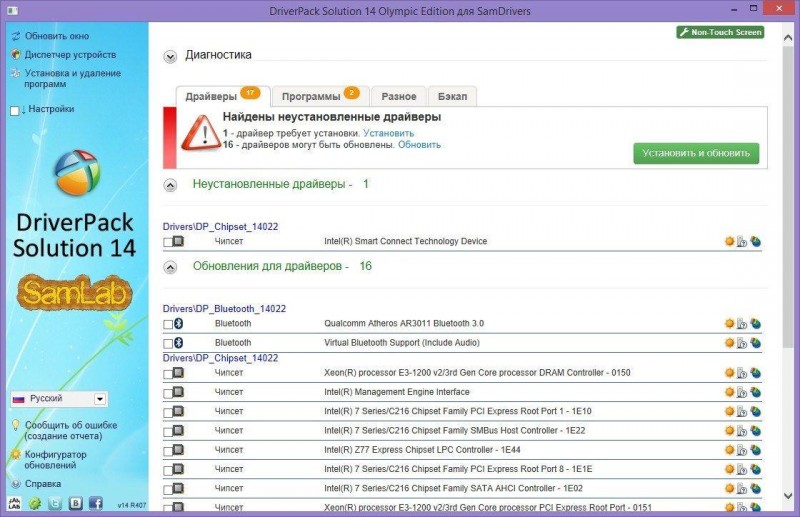Click 'Сообщить об ошибке (создание отчета)'

(71, 431)
